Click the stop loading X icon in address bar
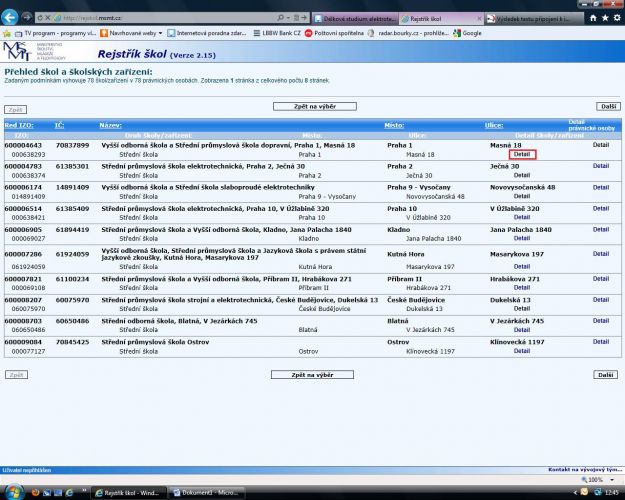The width and height of the screenshot is (625, 500). pos(47,18)
